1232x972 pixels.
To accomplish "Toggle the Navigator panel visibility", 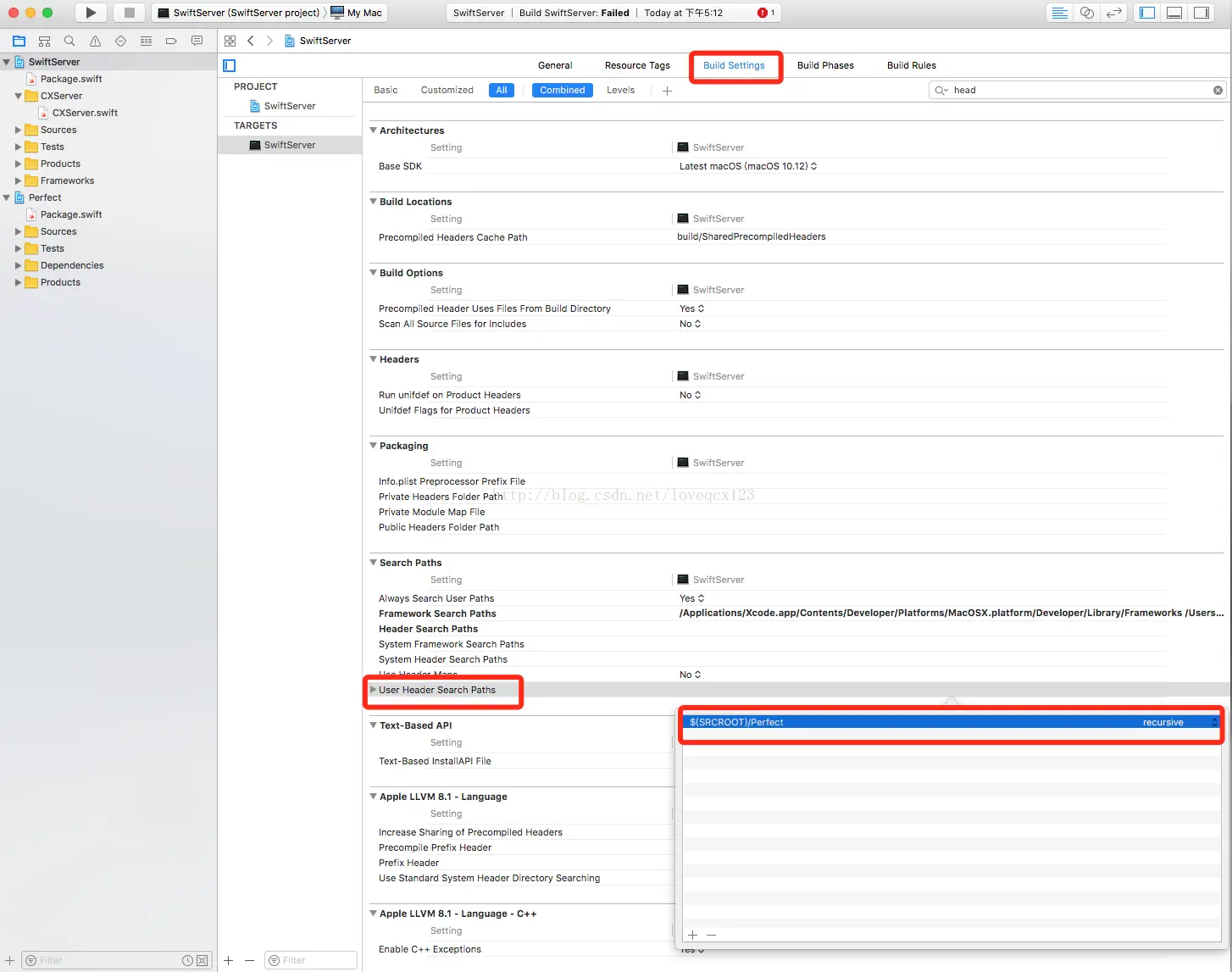I will pos(1147,13).
